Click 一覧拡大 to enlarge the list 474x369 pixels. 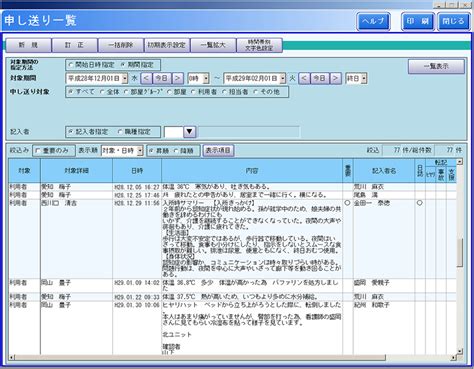(x=213, y=45)
